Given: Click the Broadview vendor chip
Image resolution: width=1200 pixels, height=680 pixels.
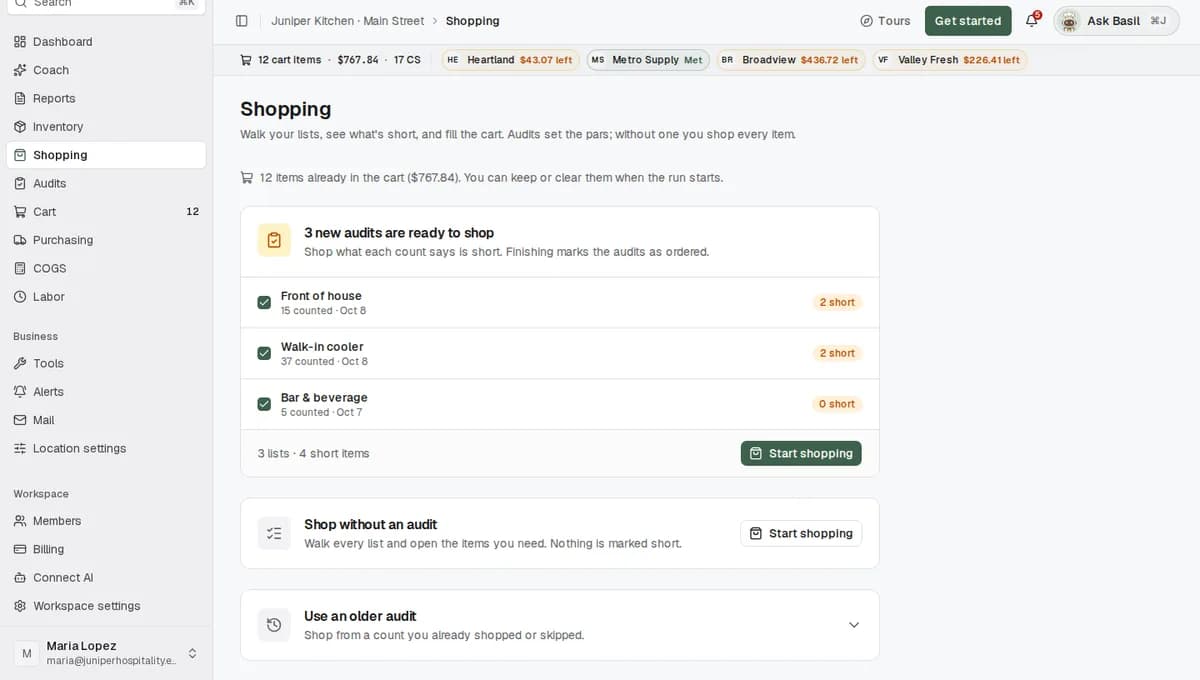Looking at the screenshot, I should point(790,60).
